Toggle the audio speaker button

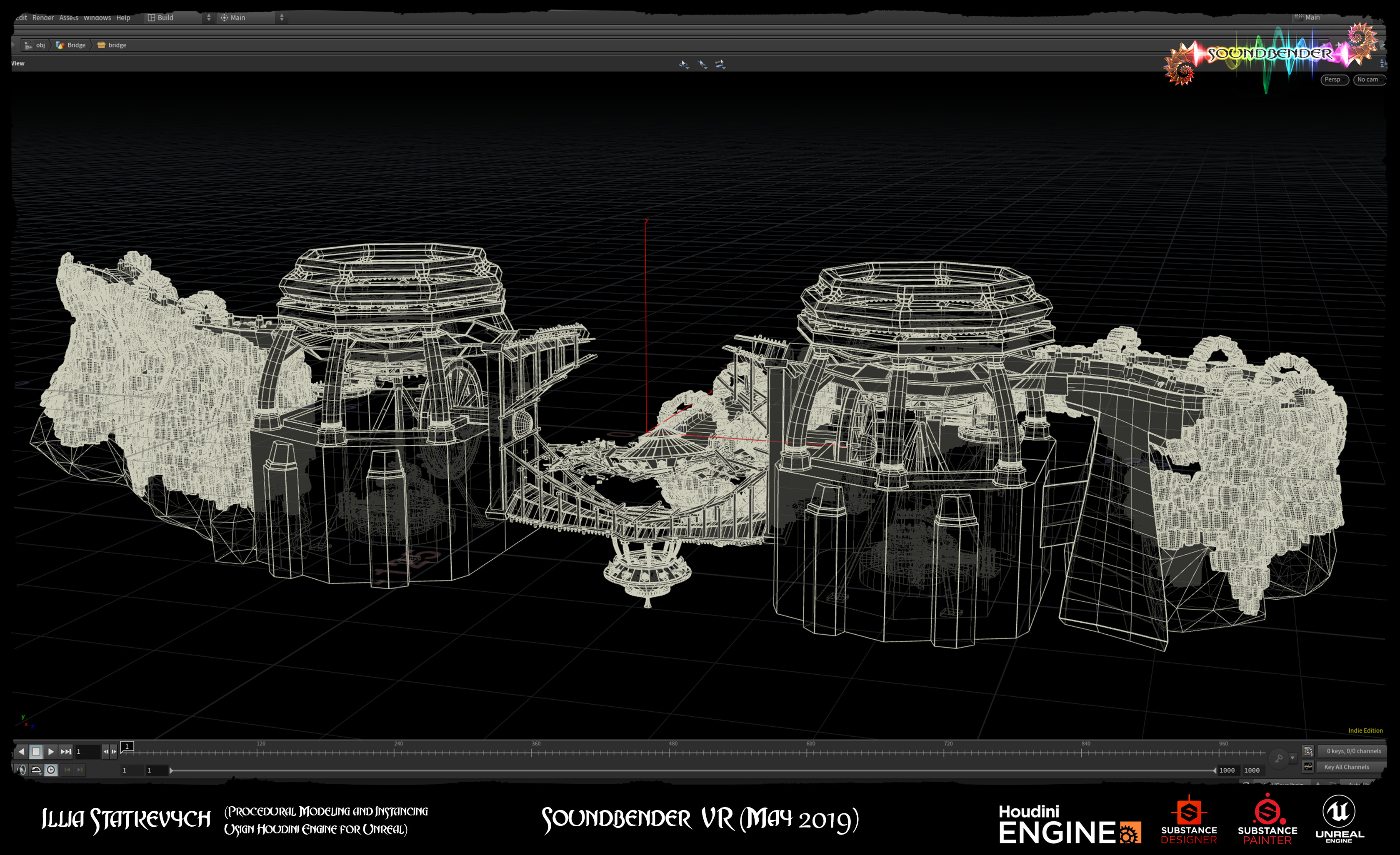tap(22, 770)
